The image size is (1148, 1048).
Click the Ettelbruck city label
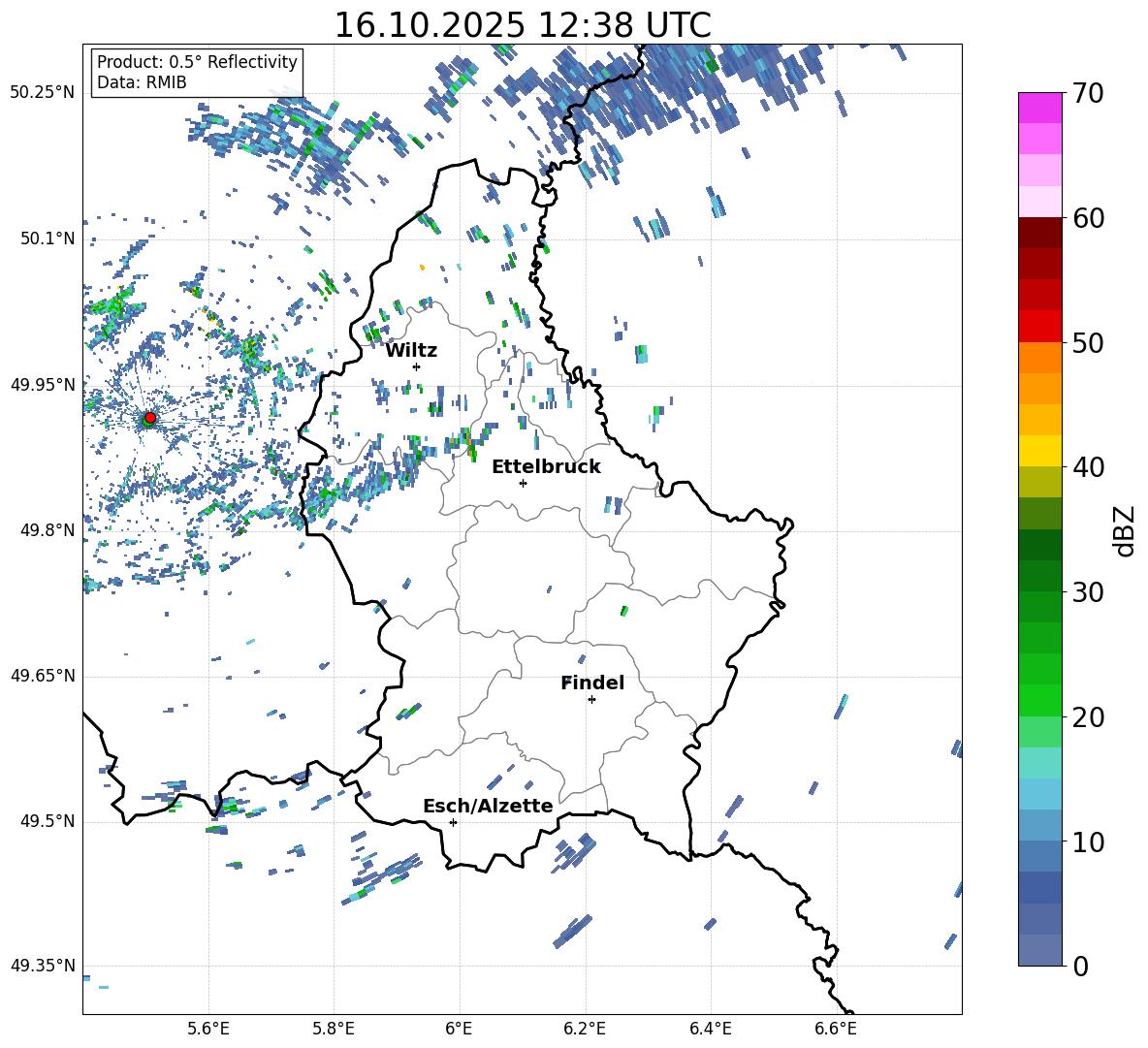coord(546,467)
